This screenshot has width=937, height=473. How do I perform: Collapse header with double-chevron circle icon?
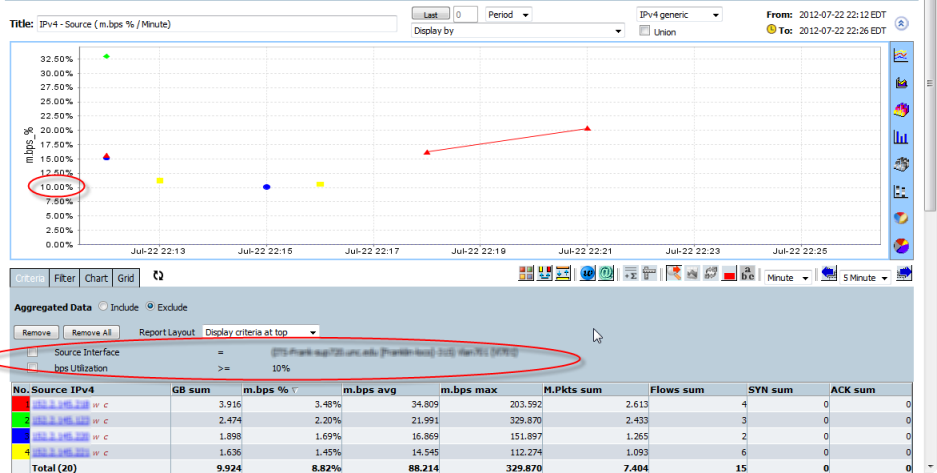(x=901, y=23)
